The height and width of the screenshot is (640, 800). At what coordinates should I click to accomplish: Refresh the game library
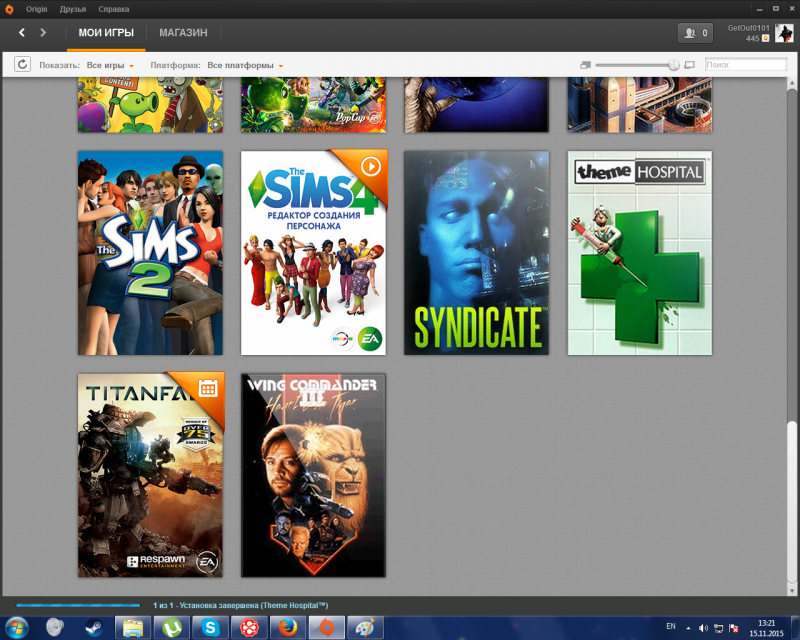pos(22,65)
